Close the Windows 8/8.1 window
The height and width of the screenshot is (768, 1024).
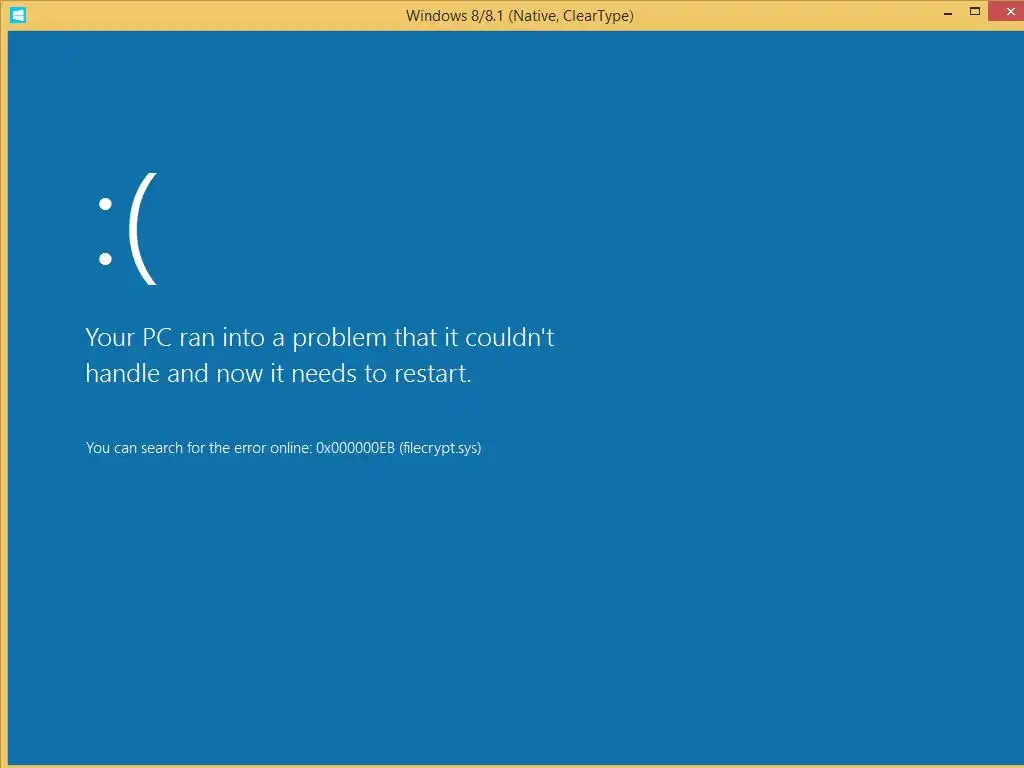click(1006, 11)
